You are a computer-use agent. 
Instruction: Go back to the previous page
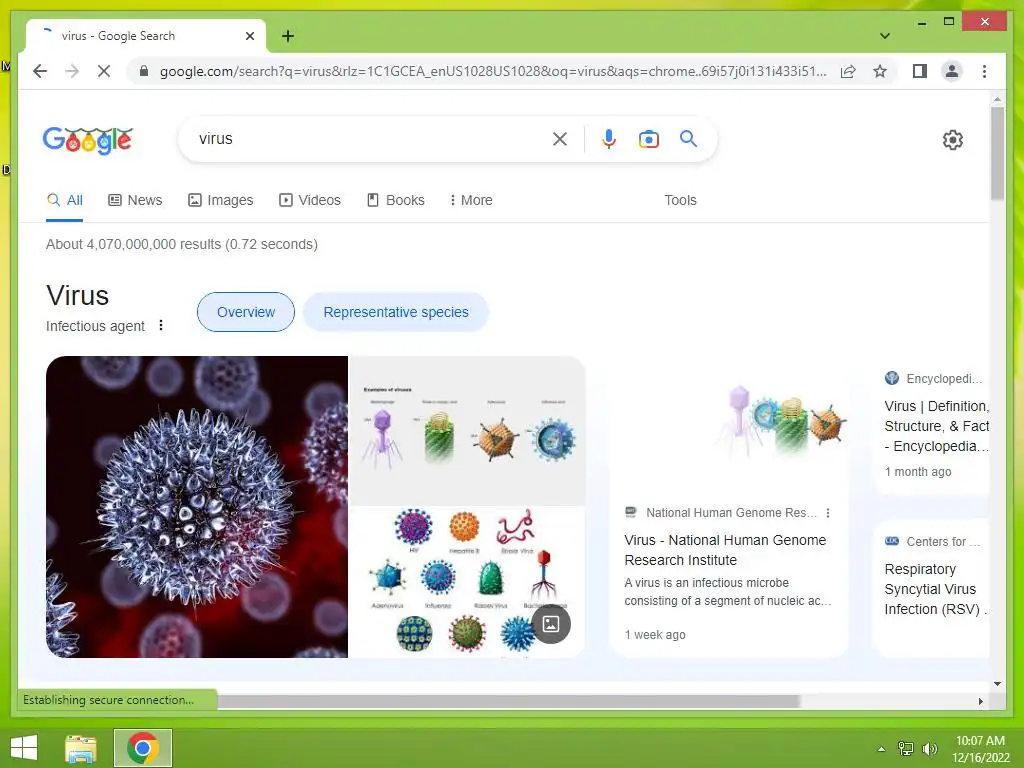40,71
